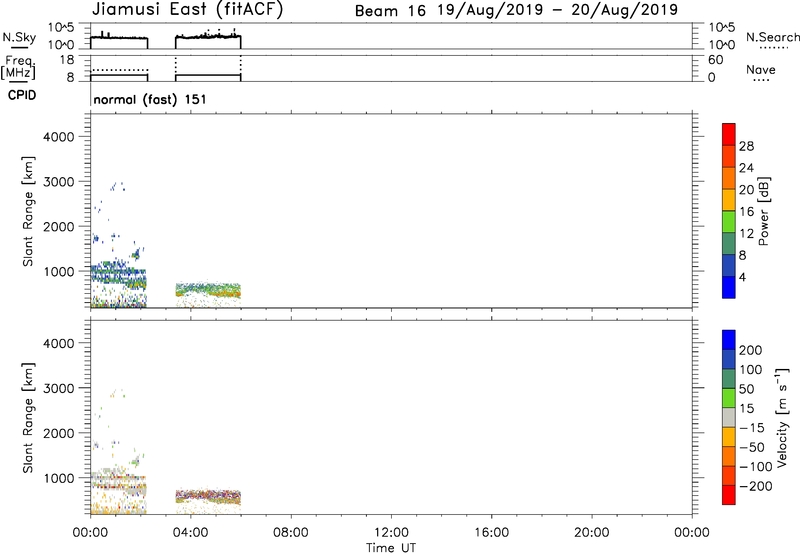Click the '-200' tick on the velocity colorbar
This screenshot has width=800, height=554.
click(x=756, y=486)
